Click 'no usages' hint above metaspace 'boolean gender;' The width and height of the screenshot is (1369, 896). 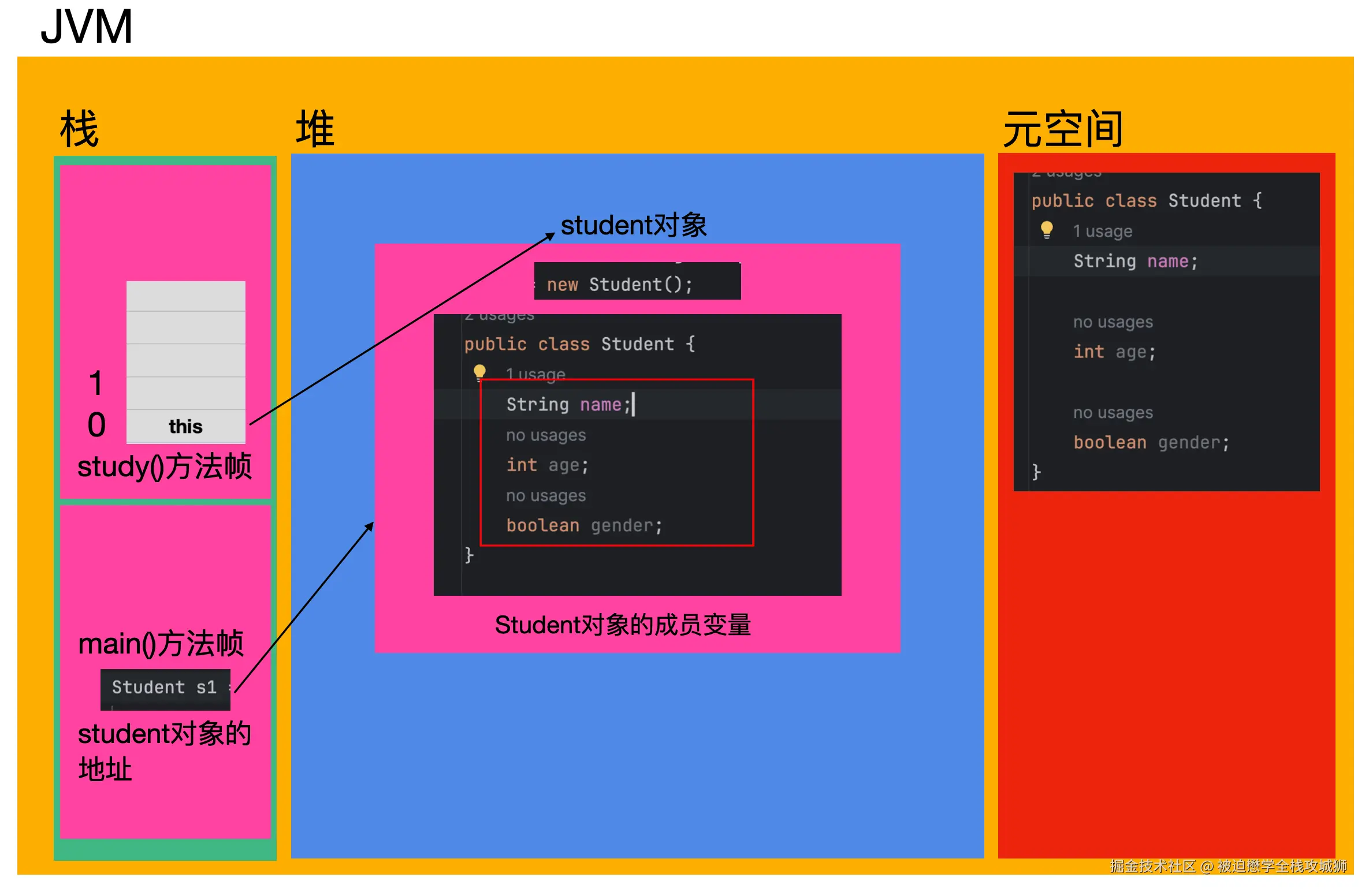[1113, 412]
